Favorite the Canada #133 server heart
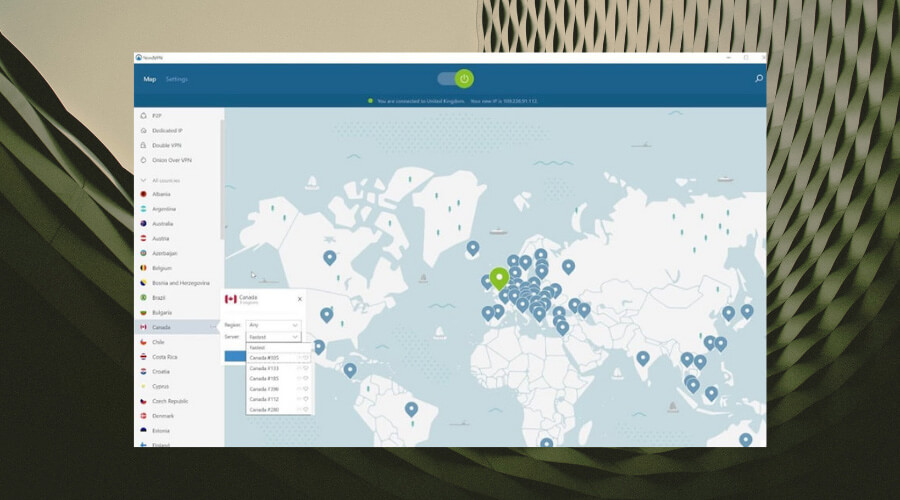This screenshot has height=500, width=900. point(306,368)
